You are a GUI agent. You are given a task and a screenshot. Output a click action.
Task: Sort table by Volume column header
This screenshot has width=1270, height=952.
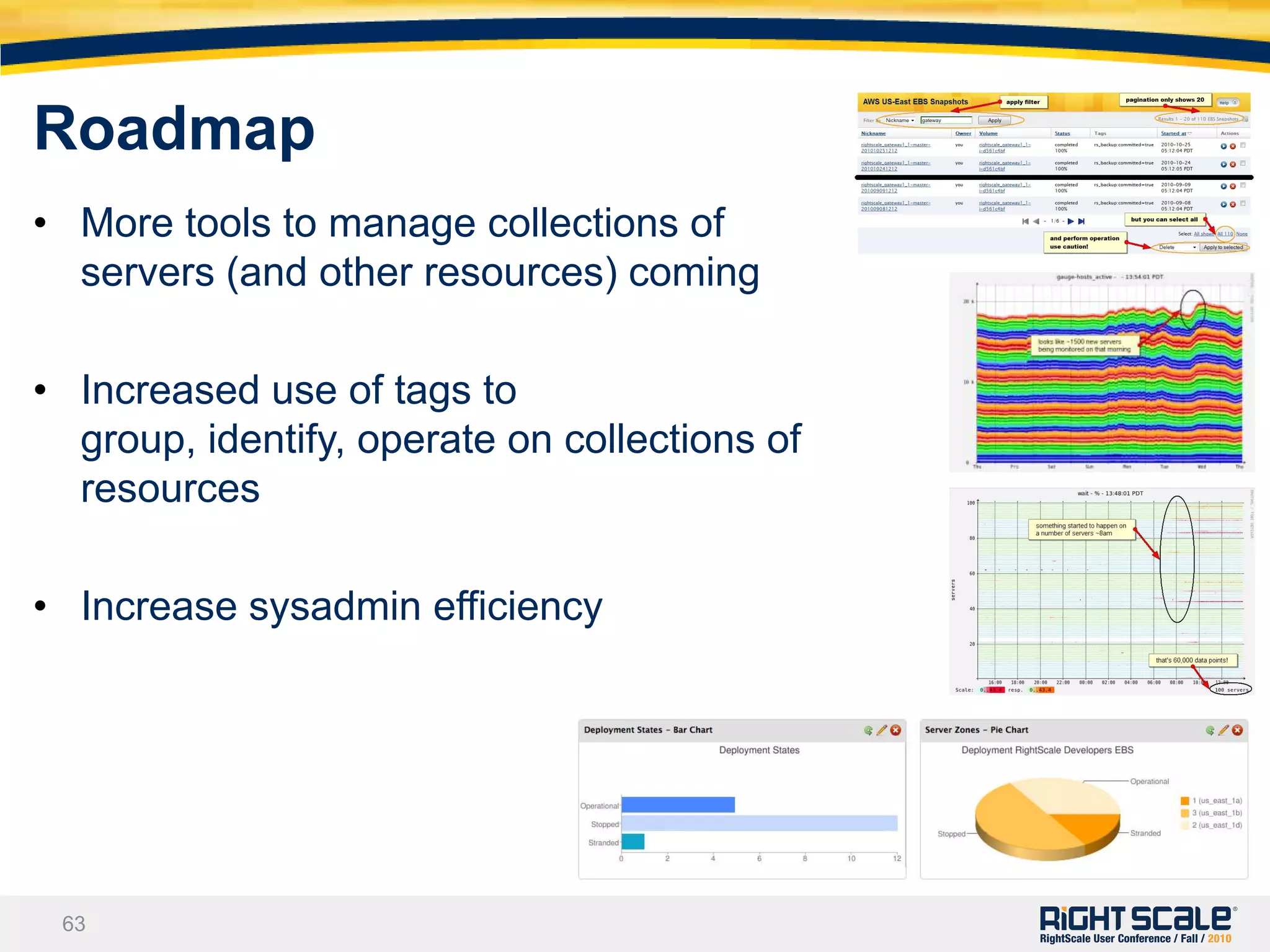pyautogui.click(x=988, y=133)
